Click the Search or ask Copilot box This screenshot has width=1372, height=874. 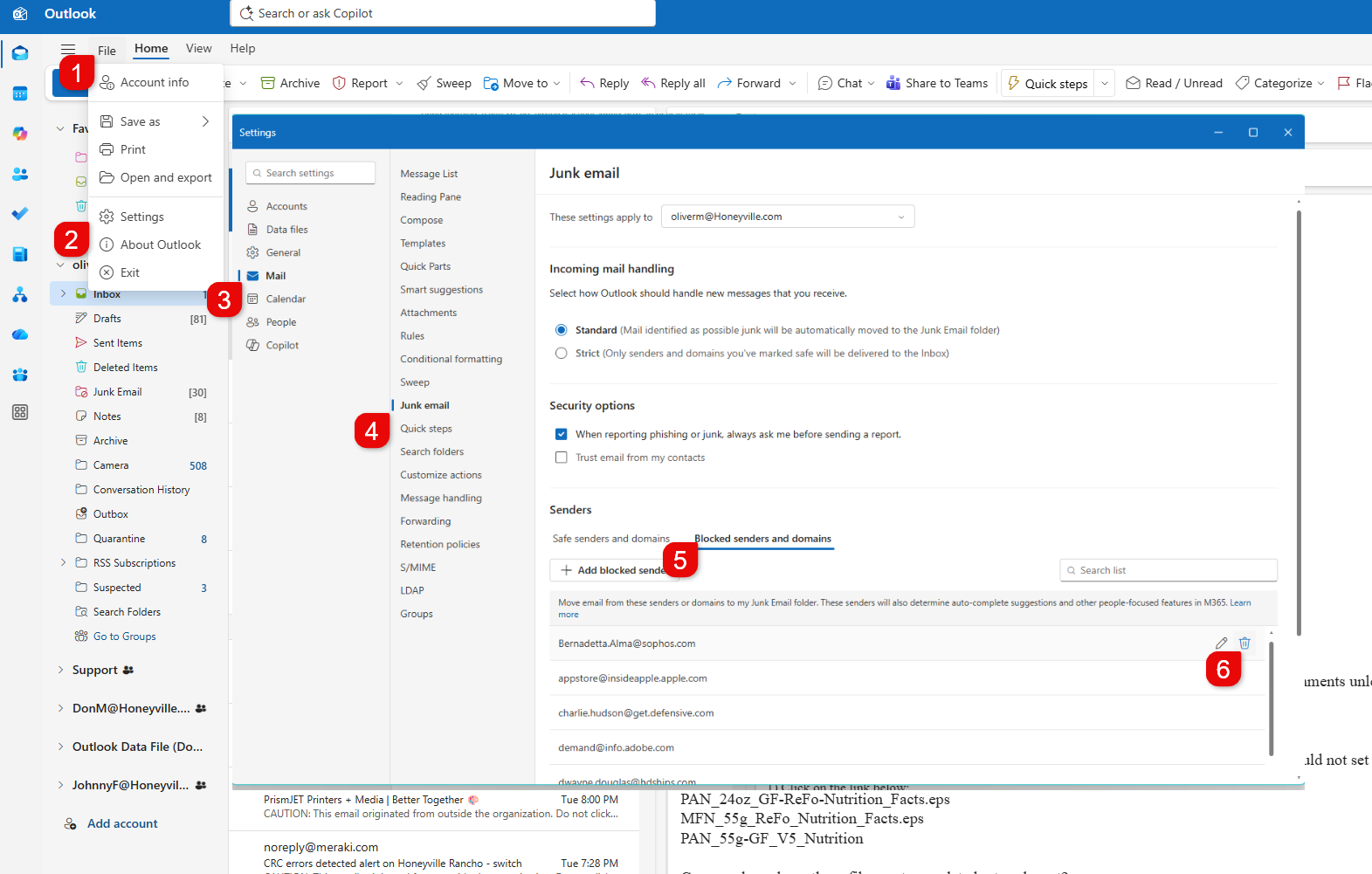(x=443, y=13)
